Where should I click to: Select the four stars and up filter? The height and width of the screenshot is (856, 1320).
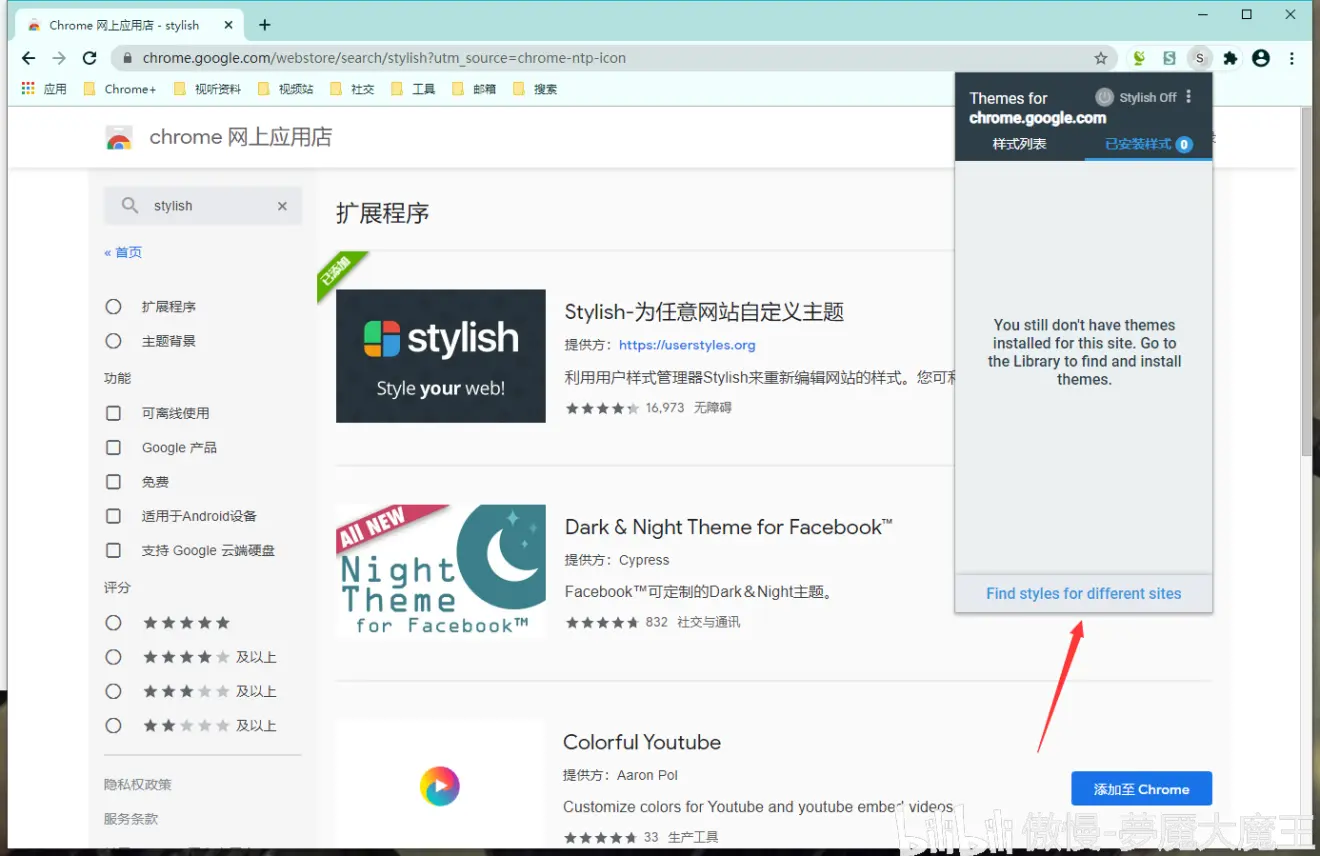click(x=114, y=657)
